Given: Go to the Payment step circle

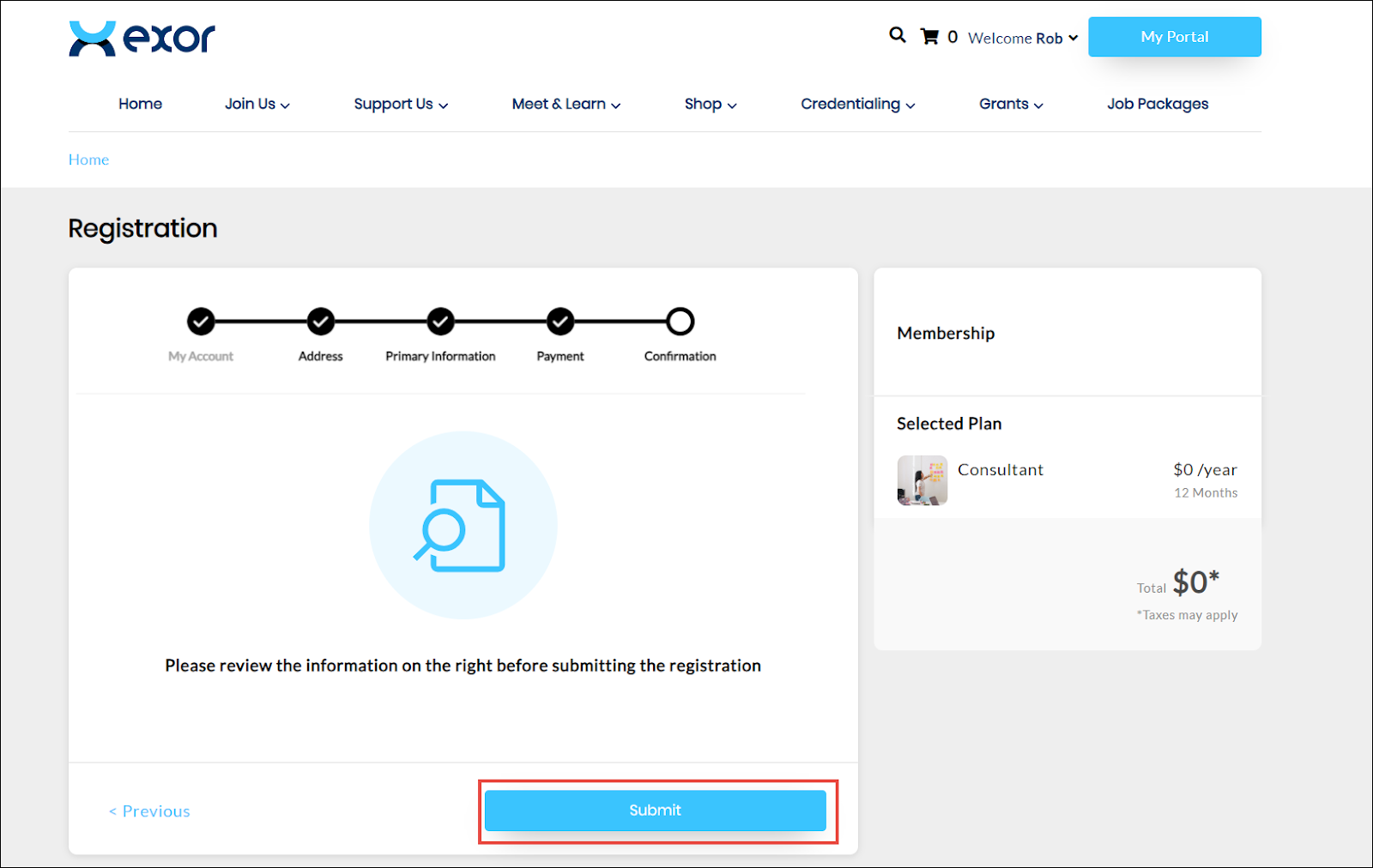Looking at the screenshot, I should (x=560, y=322).
